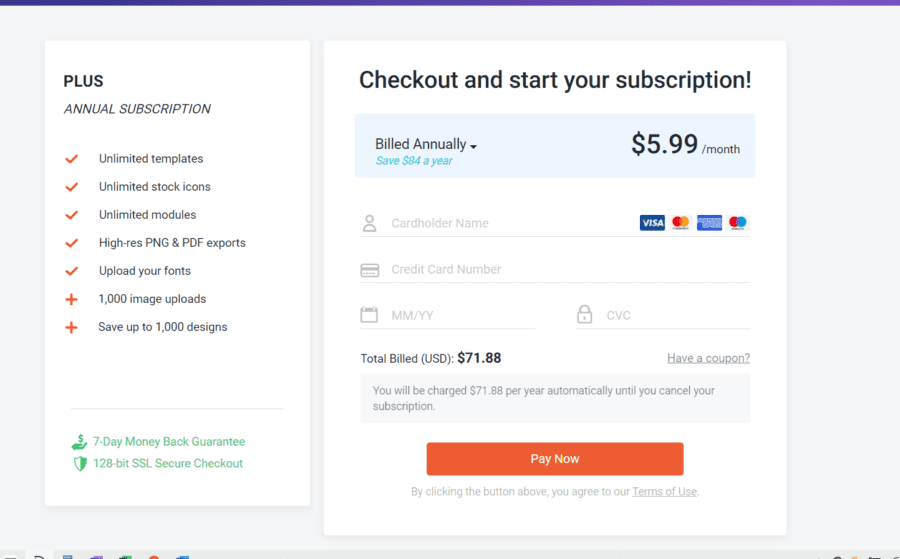Click the 7-Day Money Back Guarantee text
Image resolution: width=900 pixels, height=559 pixels.
coord(169,442)
